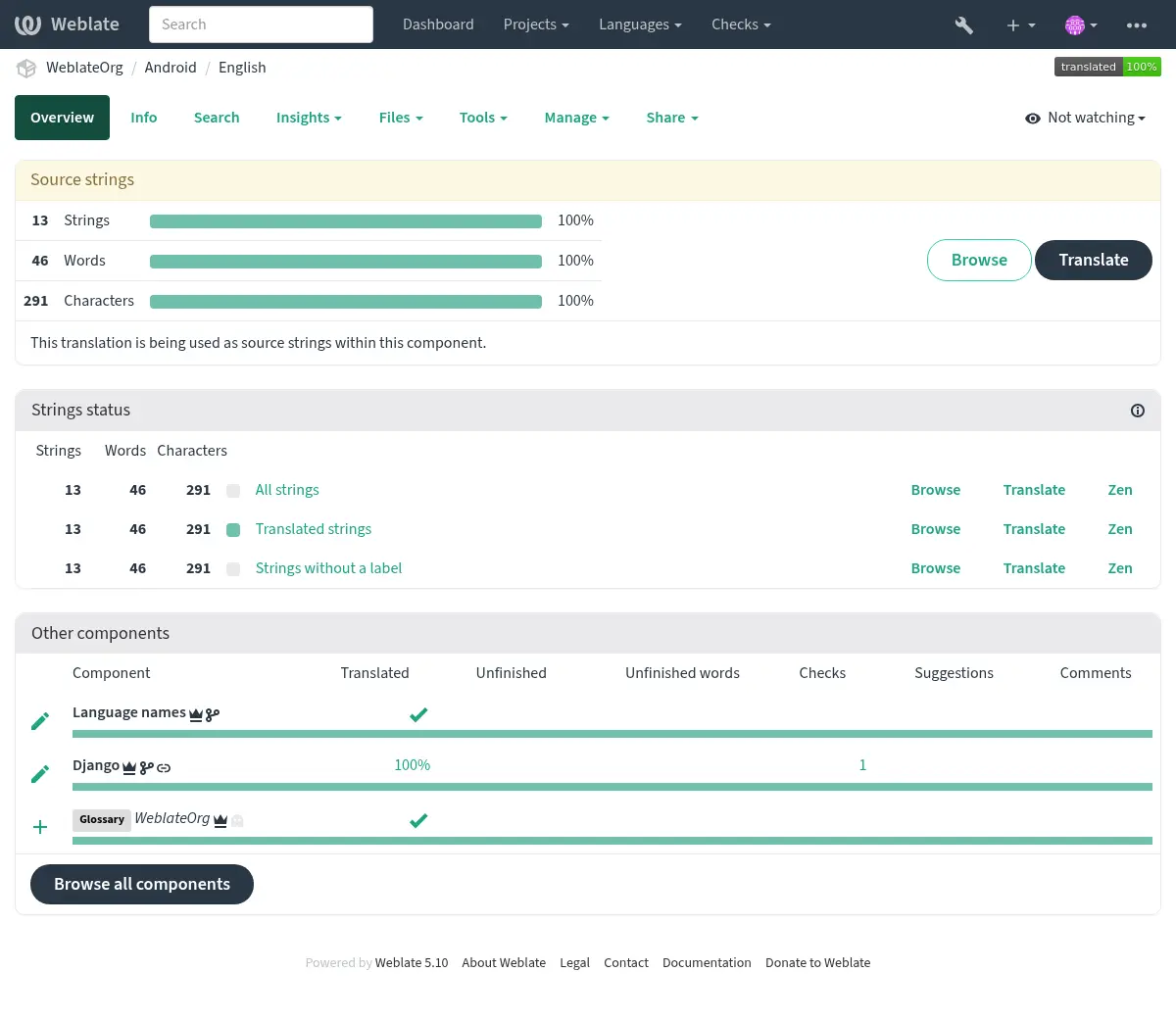Click the branch icon beside Language names
Viewport: 1176px width, 1021px height.
point(213,715)
